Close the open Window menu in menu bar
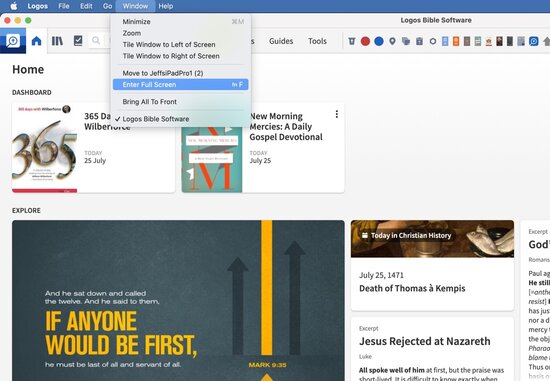 (135, 6)
